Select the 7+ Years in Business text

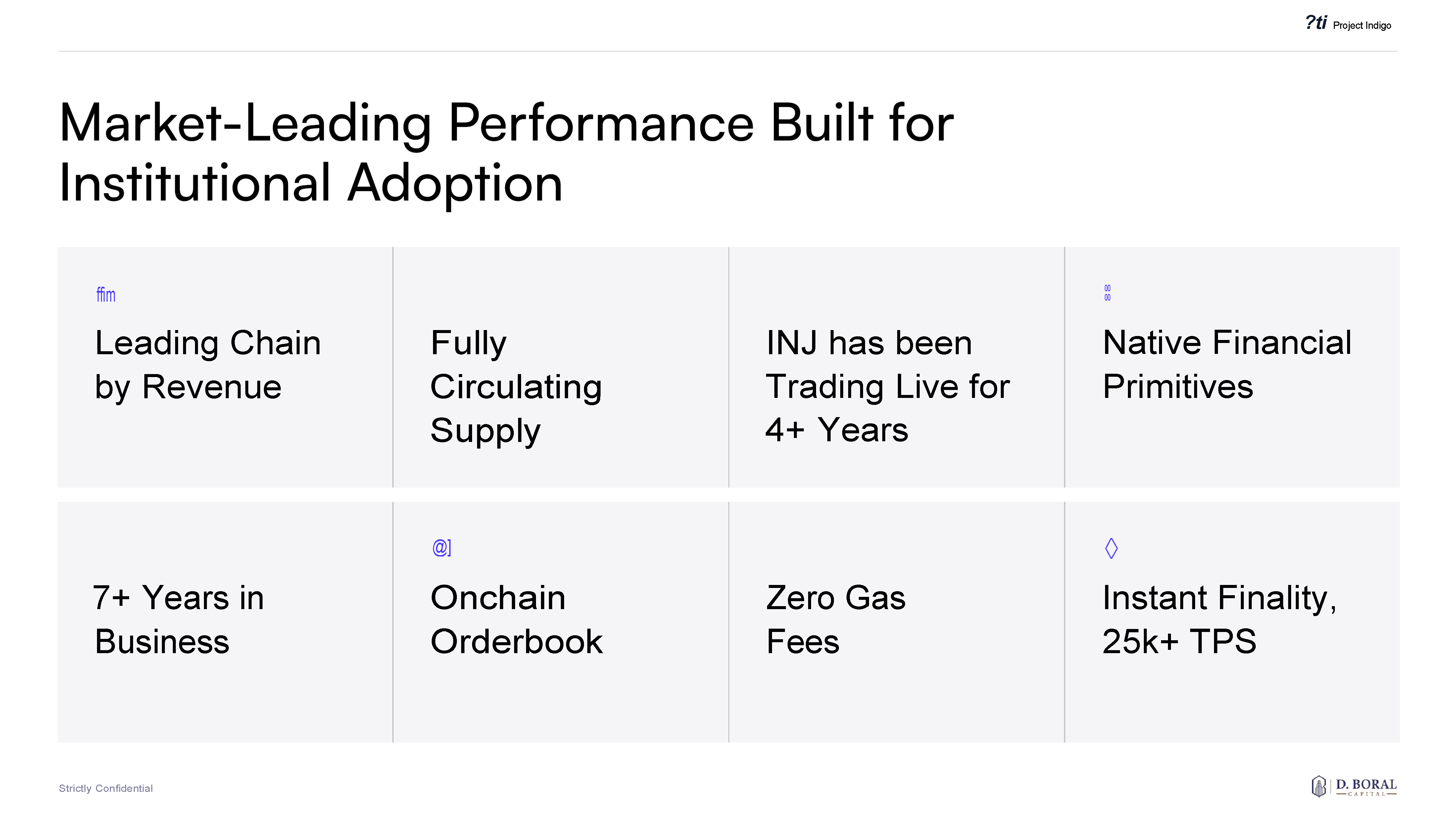coord(179,619)
